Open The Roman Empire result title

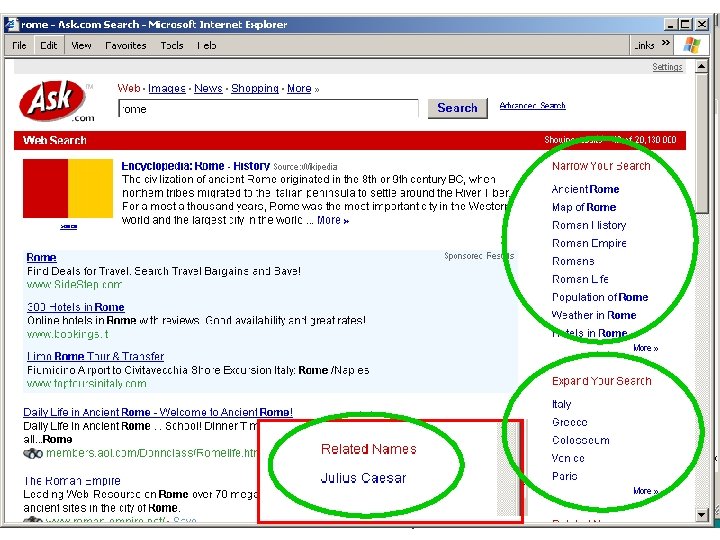72,481
